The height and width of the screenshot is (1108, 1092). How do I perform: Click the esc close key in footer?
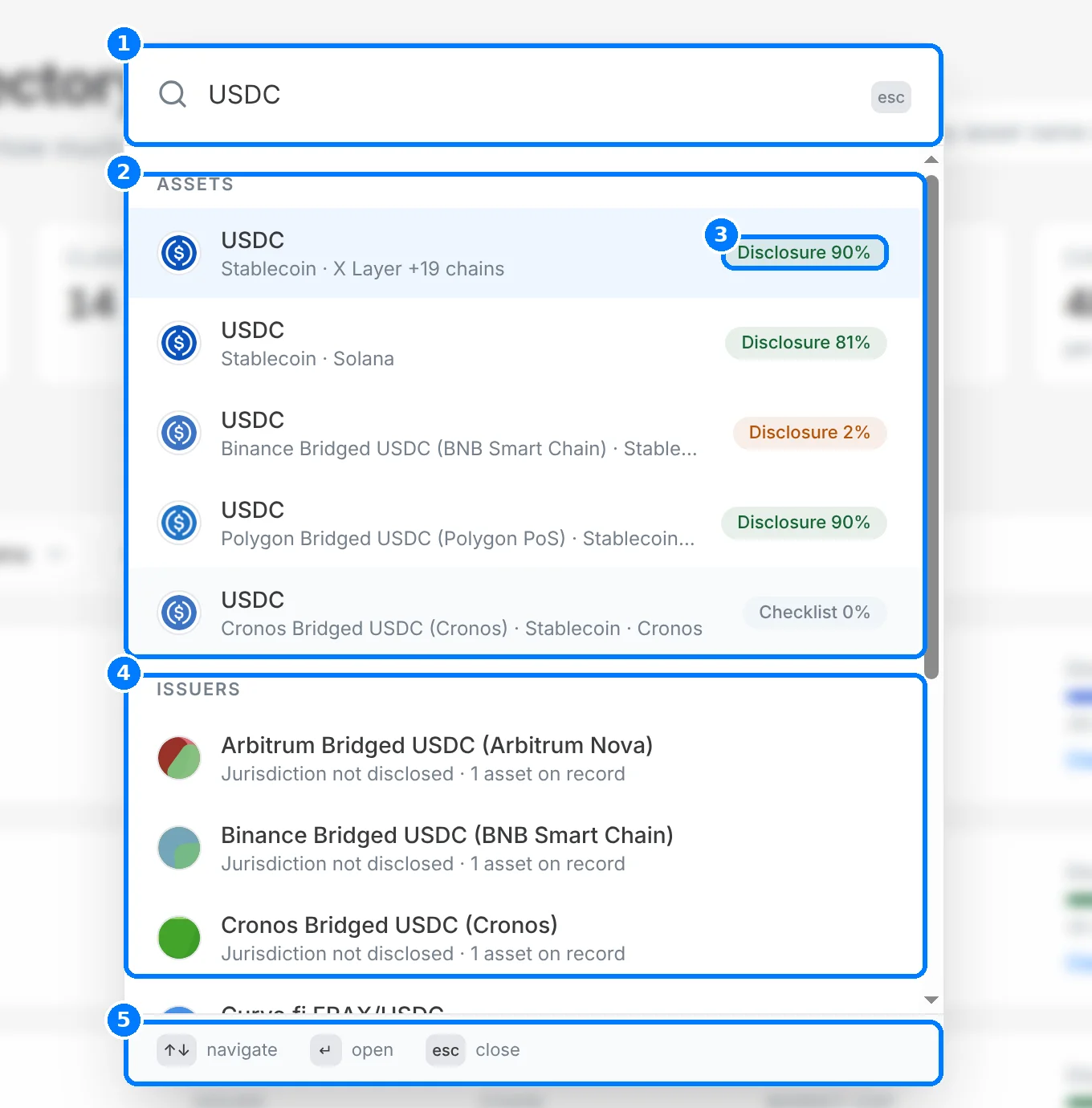click(x=446, y=1050)
